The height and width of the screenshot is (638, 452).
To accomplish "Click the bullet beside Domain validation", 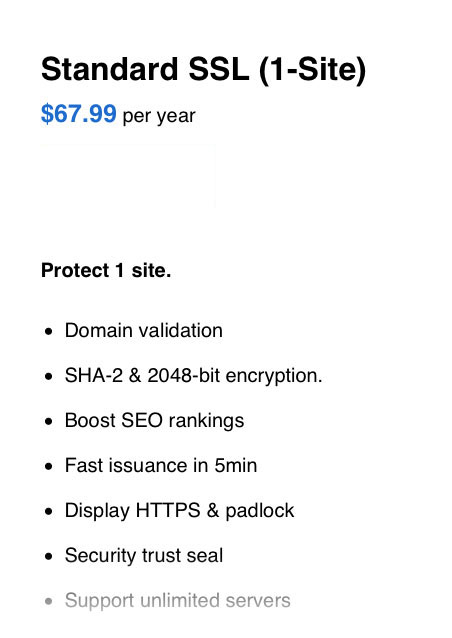I will [x=49, y=331].
